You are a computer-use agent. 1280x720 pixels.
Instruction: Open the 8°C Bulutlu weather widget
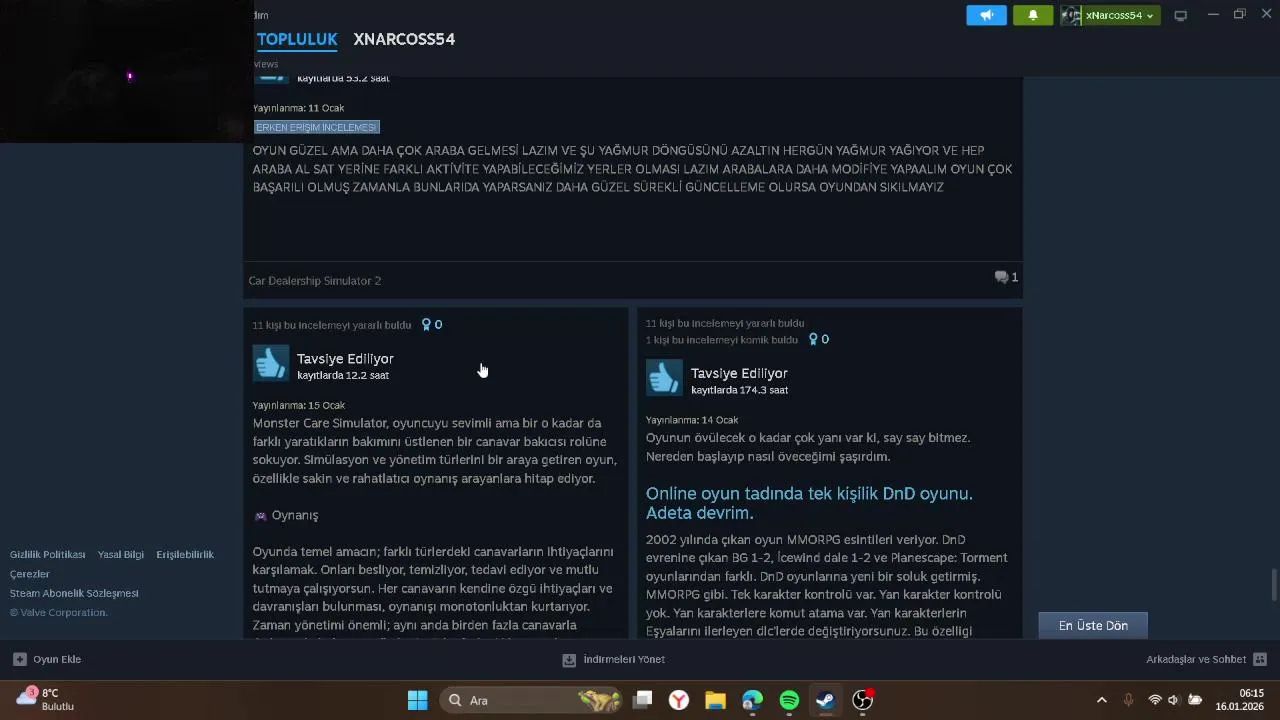point(45,699)
